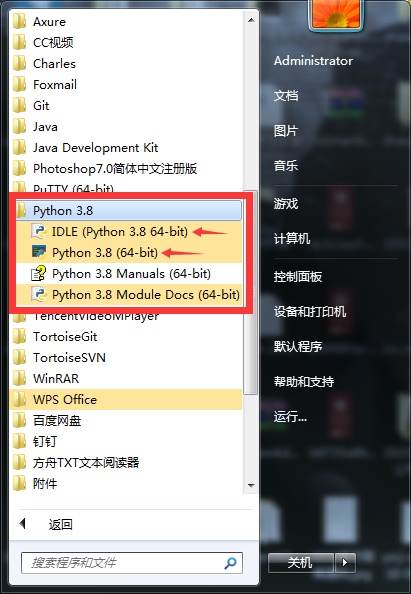Expand the Foxmail folder

pos(126,84)
